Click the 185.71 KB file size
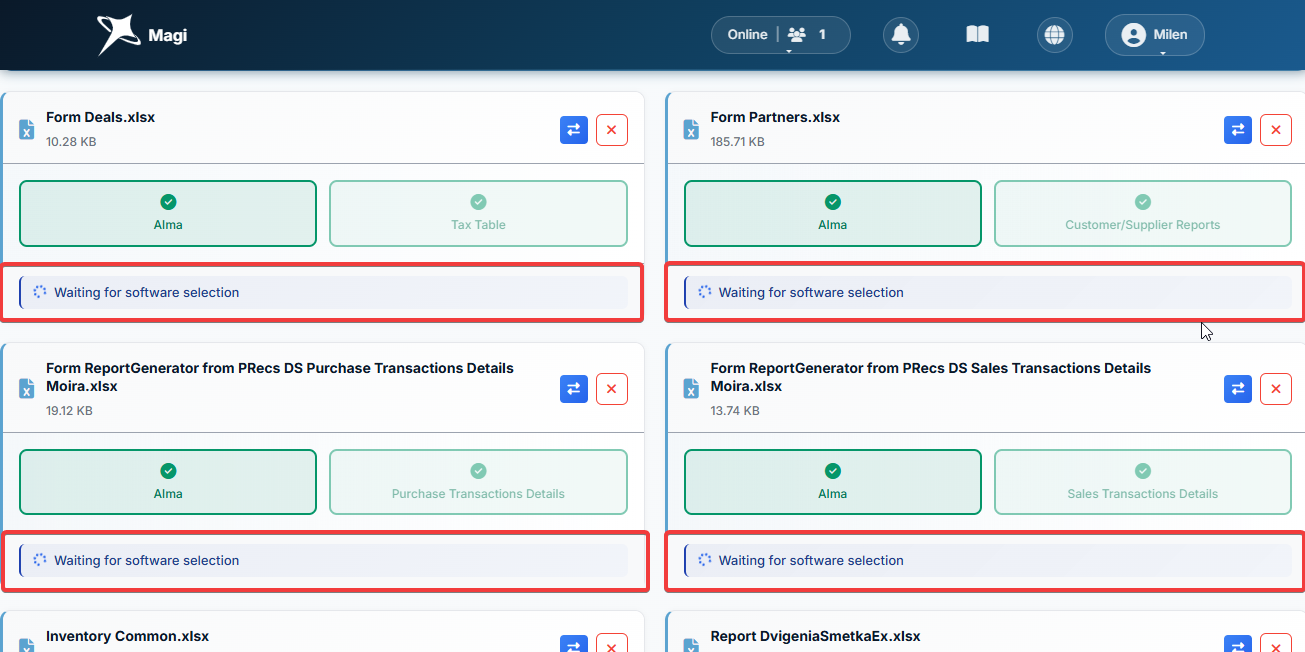Viewport: 1305px width, 652px height. (x=737, y=142)
